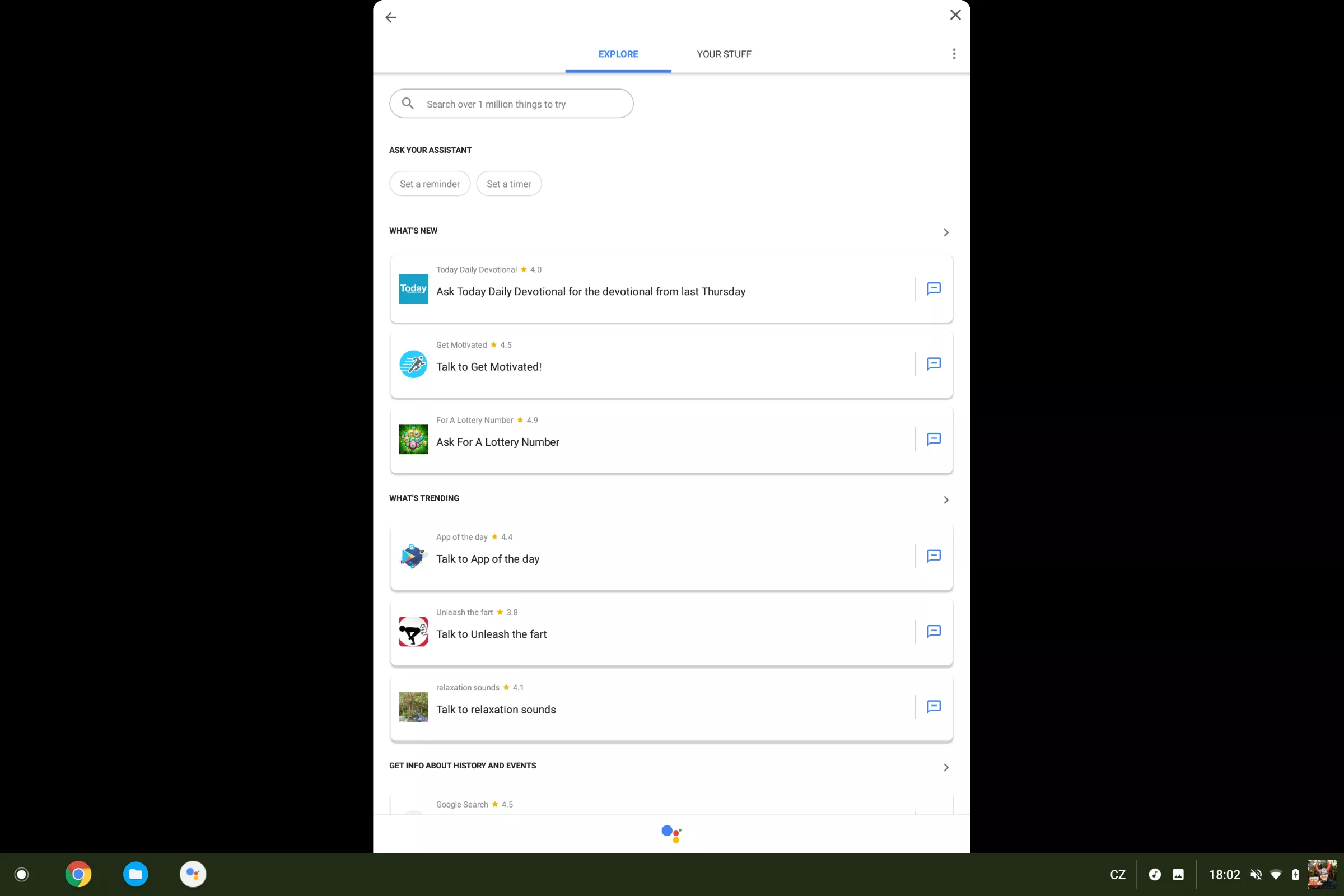Tap chat icon for Unleash the fart
Screen dimensions: 1344x896
[x=934, y=632]
